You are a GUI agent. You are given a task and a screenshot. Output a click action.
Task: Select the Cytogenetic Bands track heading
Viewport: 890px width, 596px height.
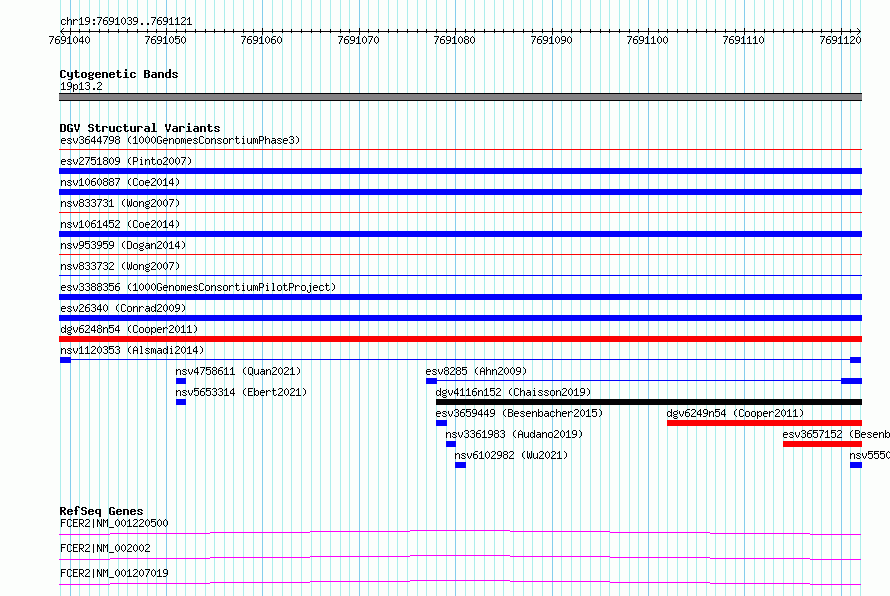point(119,74)
